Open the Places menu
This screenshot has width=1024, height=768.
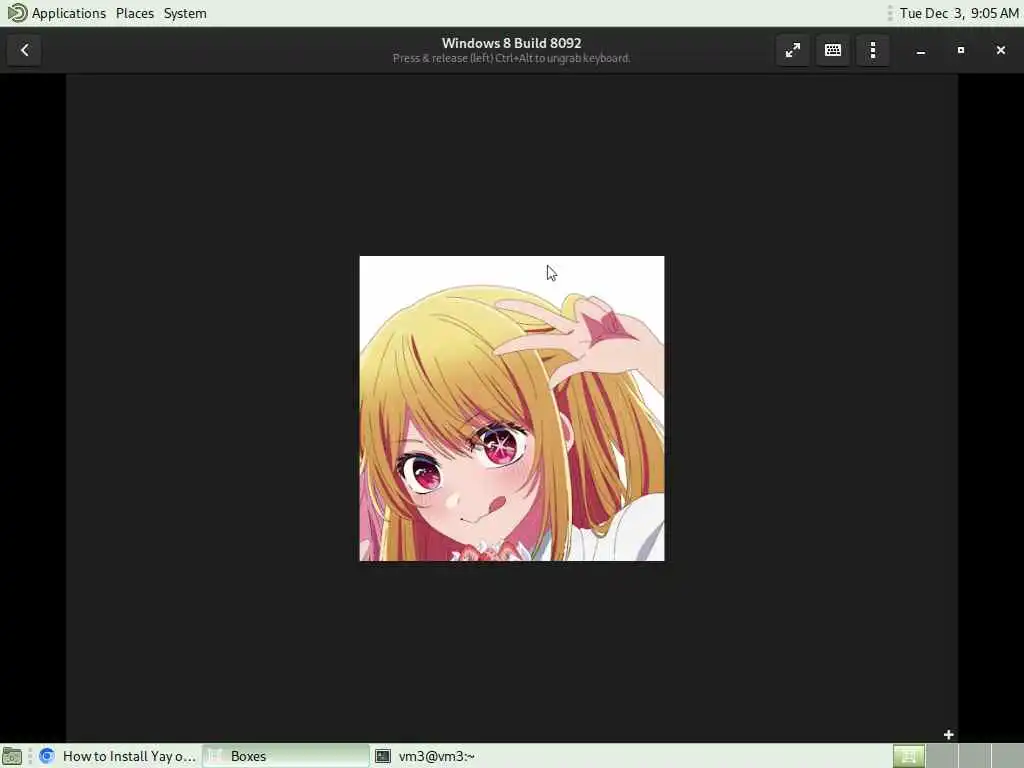click(135, 13)
